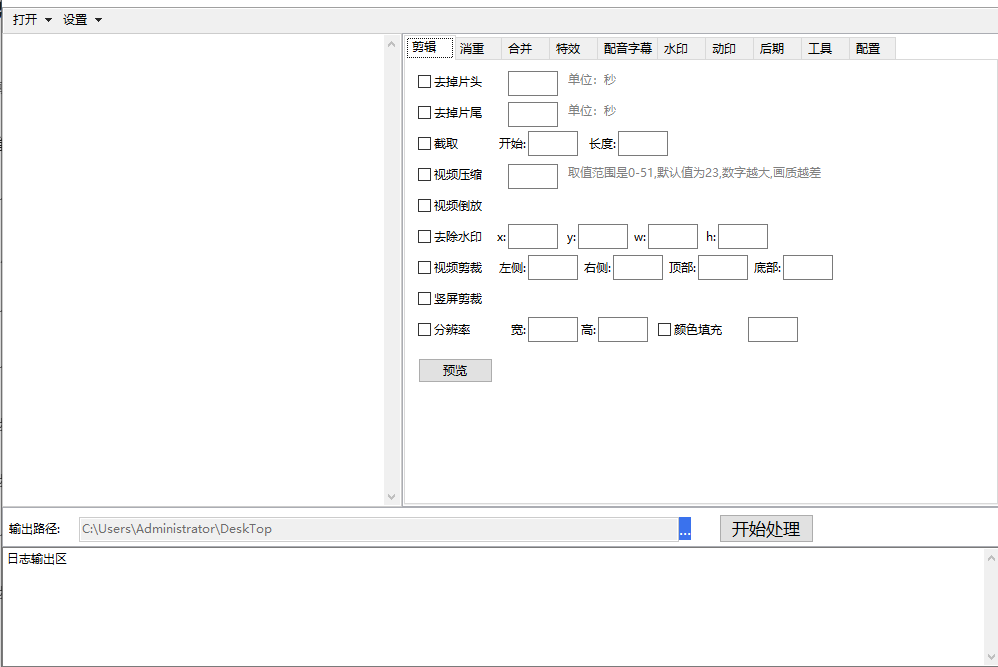Focus the 去除水印 w input field
Viewport: 998px width, 667px height.
click(673, 237)
